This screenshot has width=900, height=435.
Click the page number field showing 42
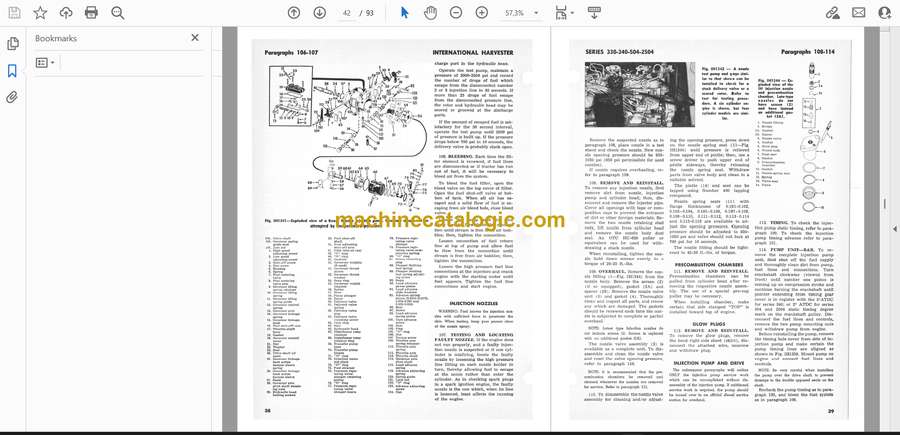pyautogui.click(x=347, y=13)
